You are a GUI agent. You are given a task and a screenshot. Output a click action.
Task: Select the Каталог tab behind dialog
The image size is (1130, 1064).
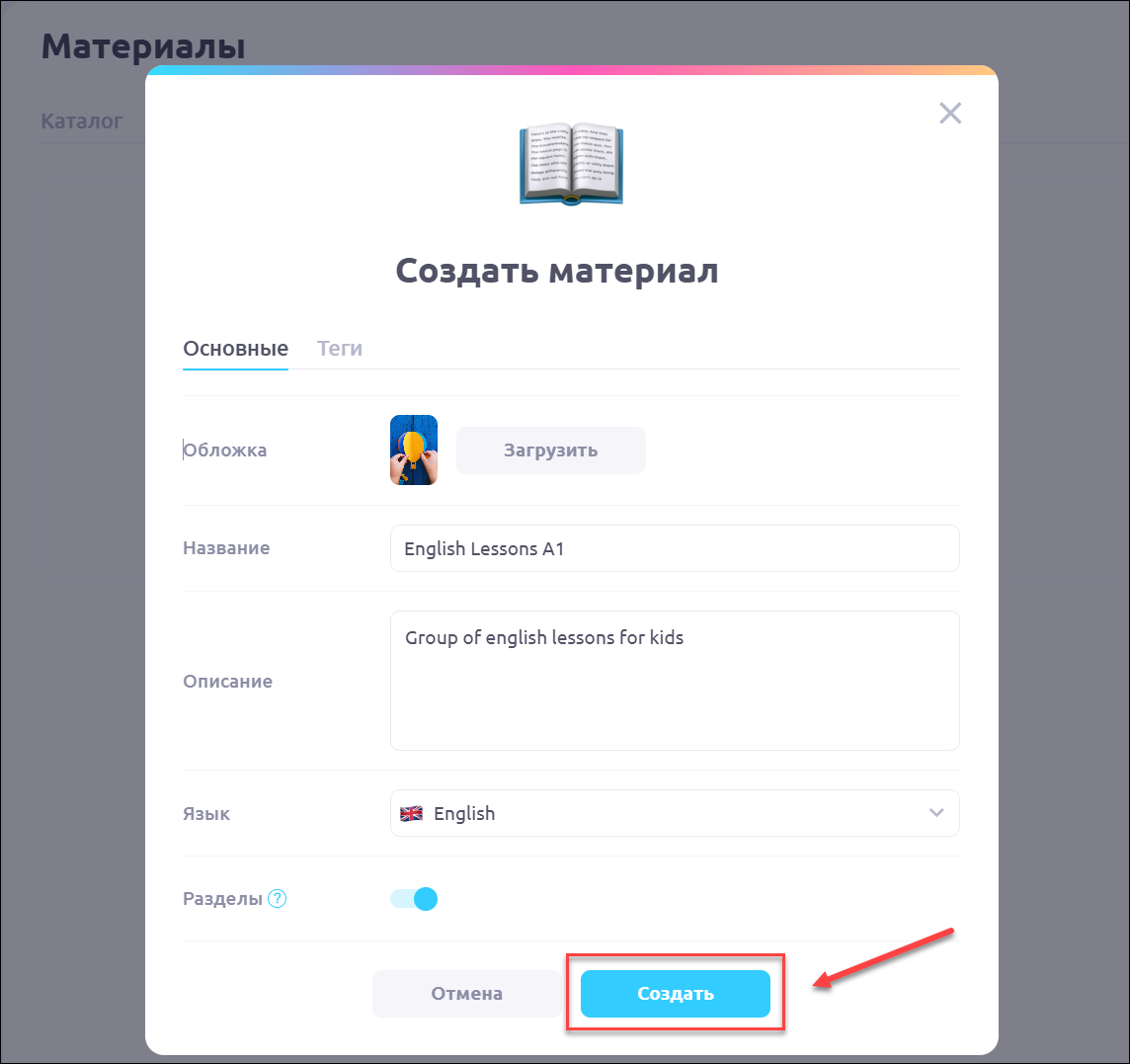[81, 122]
